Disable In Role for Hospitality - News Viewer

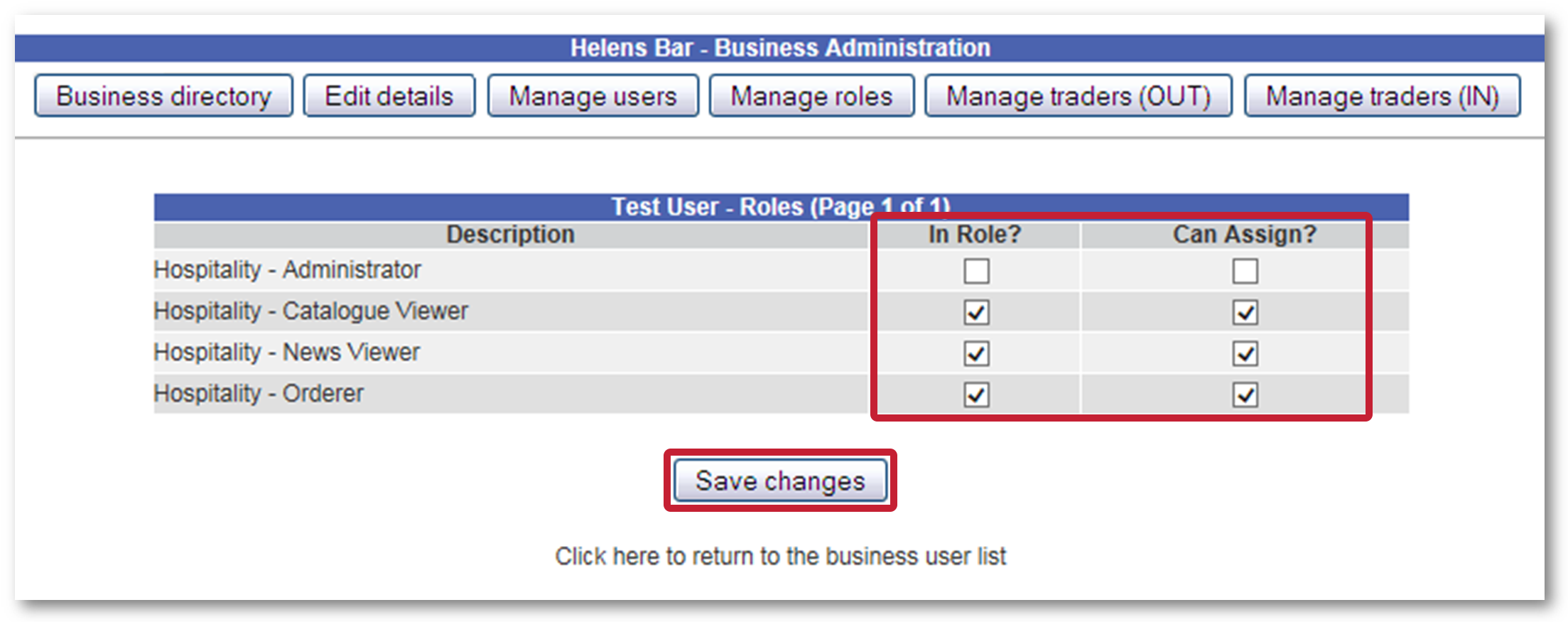(x=977, y=353)
